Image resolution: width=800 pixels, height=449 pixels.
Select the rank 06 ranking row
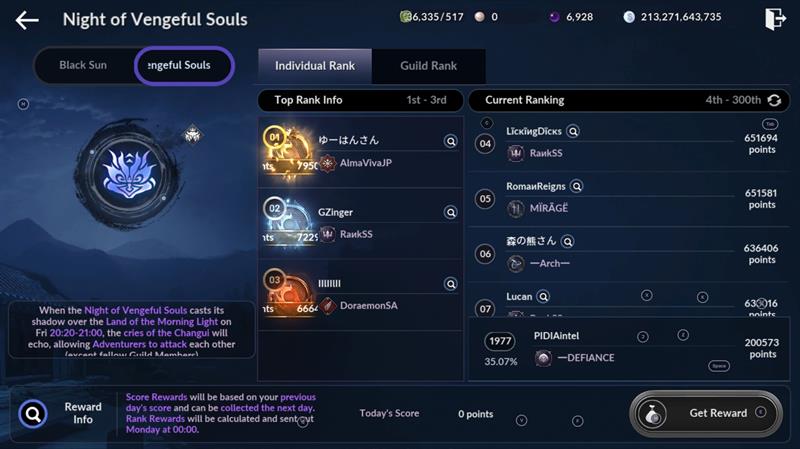pyautogui.click(x=629, y=254)
